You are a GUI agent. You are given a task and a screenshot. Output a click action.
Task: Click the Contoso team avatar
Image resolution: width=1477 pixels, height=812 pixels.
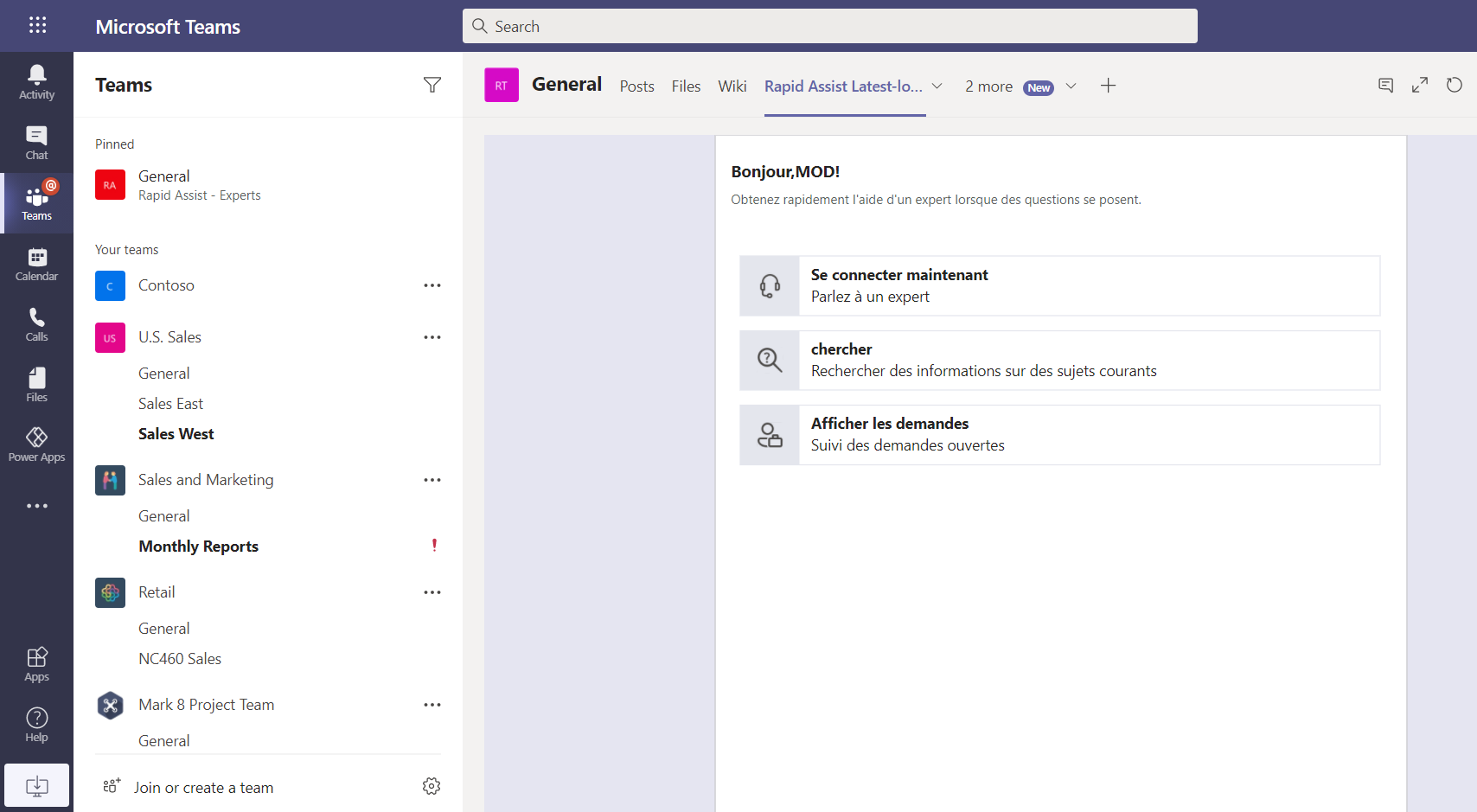[x=110, y=285]
